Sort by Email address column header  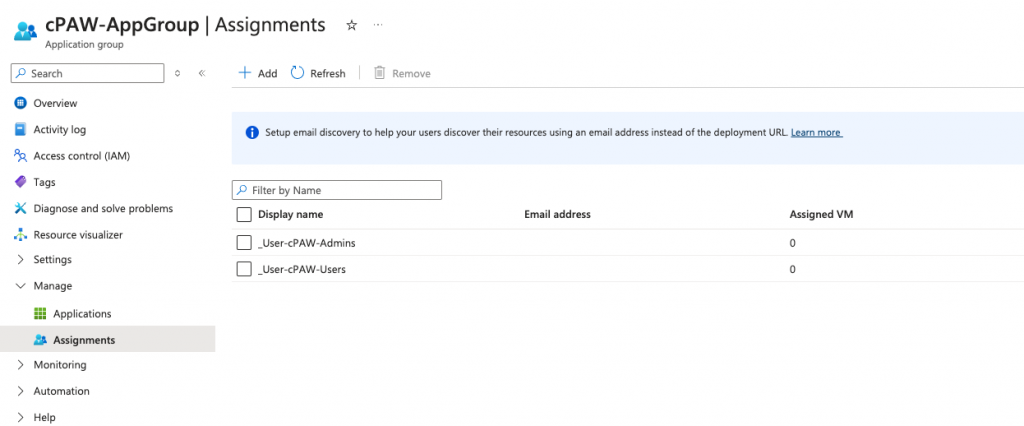coord(557,214)
